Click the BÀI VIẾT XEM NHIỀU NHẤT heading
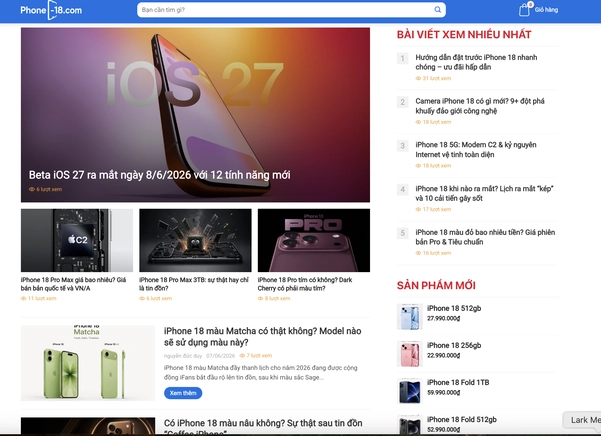Viewport: 601px width, 436px height. (464, 34)
